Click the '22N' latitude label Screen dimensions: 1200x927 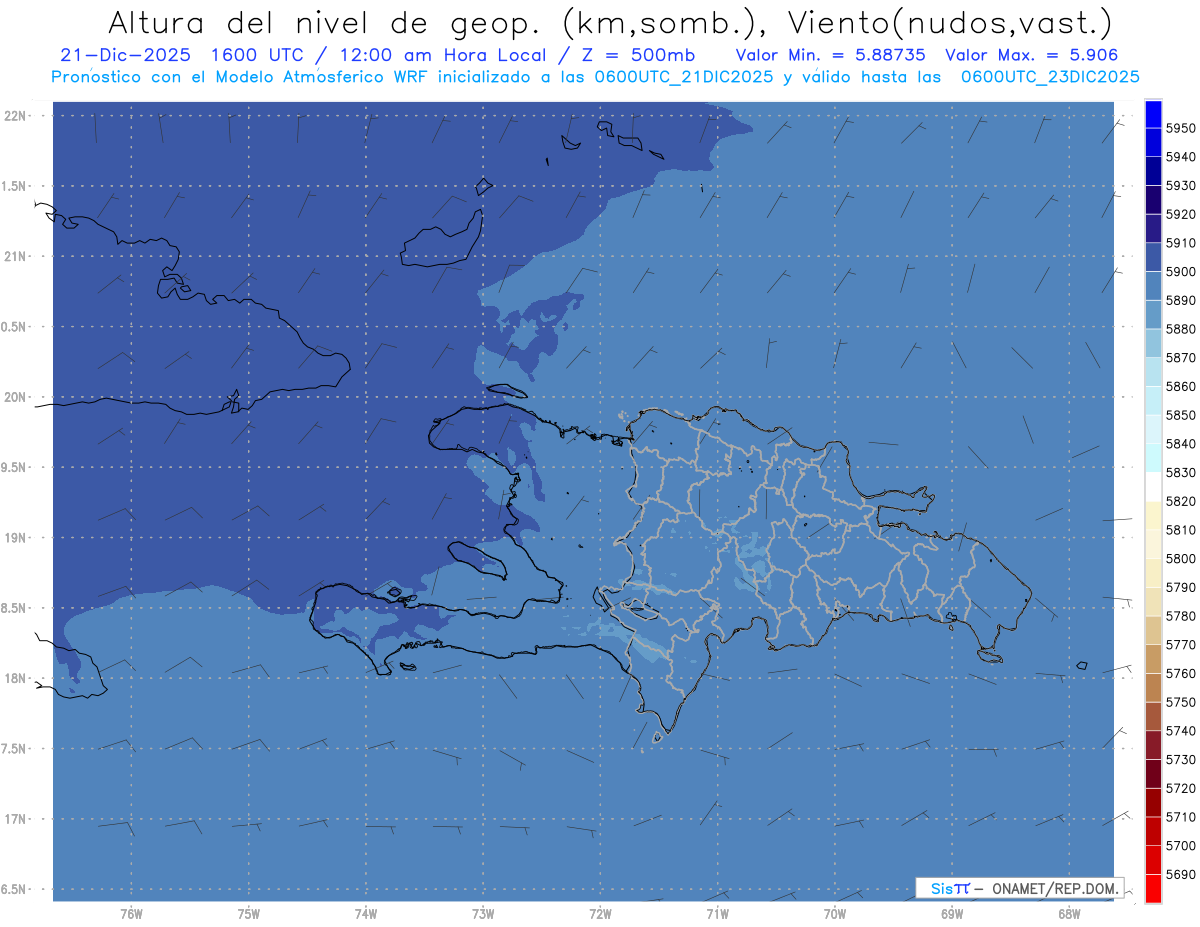pyautogui.click(x=15, y=116)
